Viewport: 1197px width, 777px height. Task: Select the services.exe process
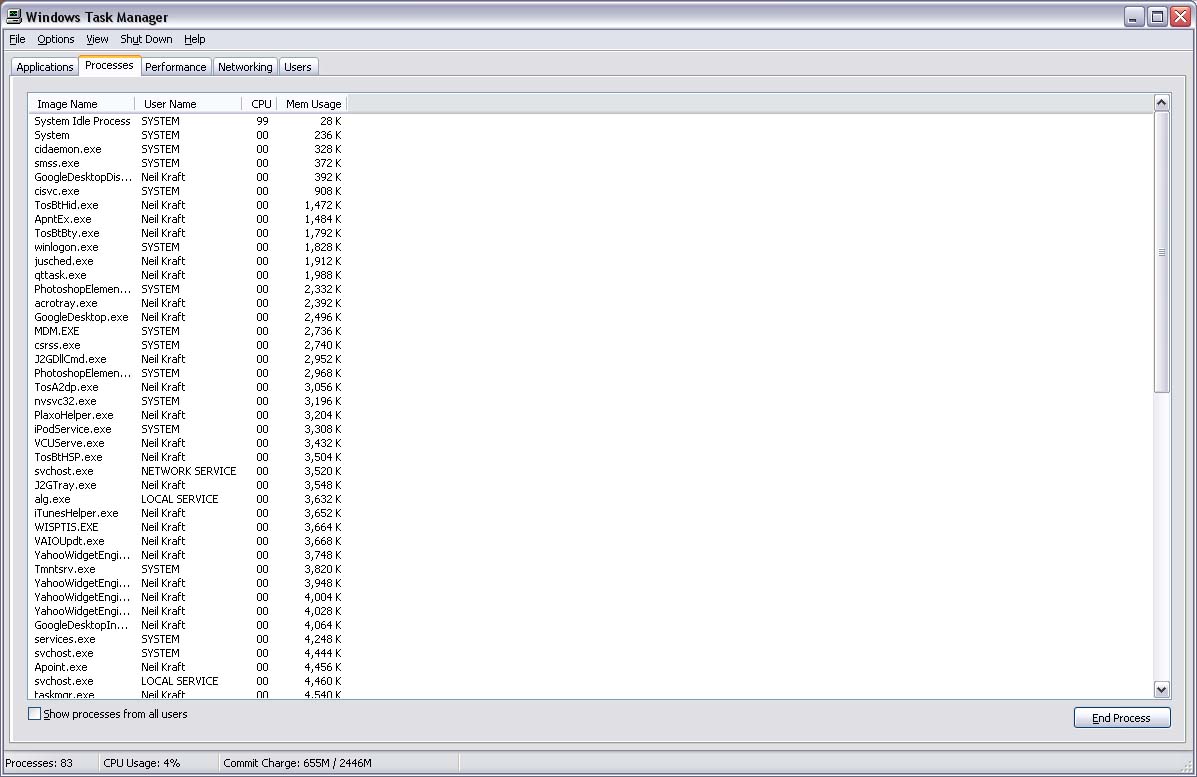[188, 639]
